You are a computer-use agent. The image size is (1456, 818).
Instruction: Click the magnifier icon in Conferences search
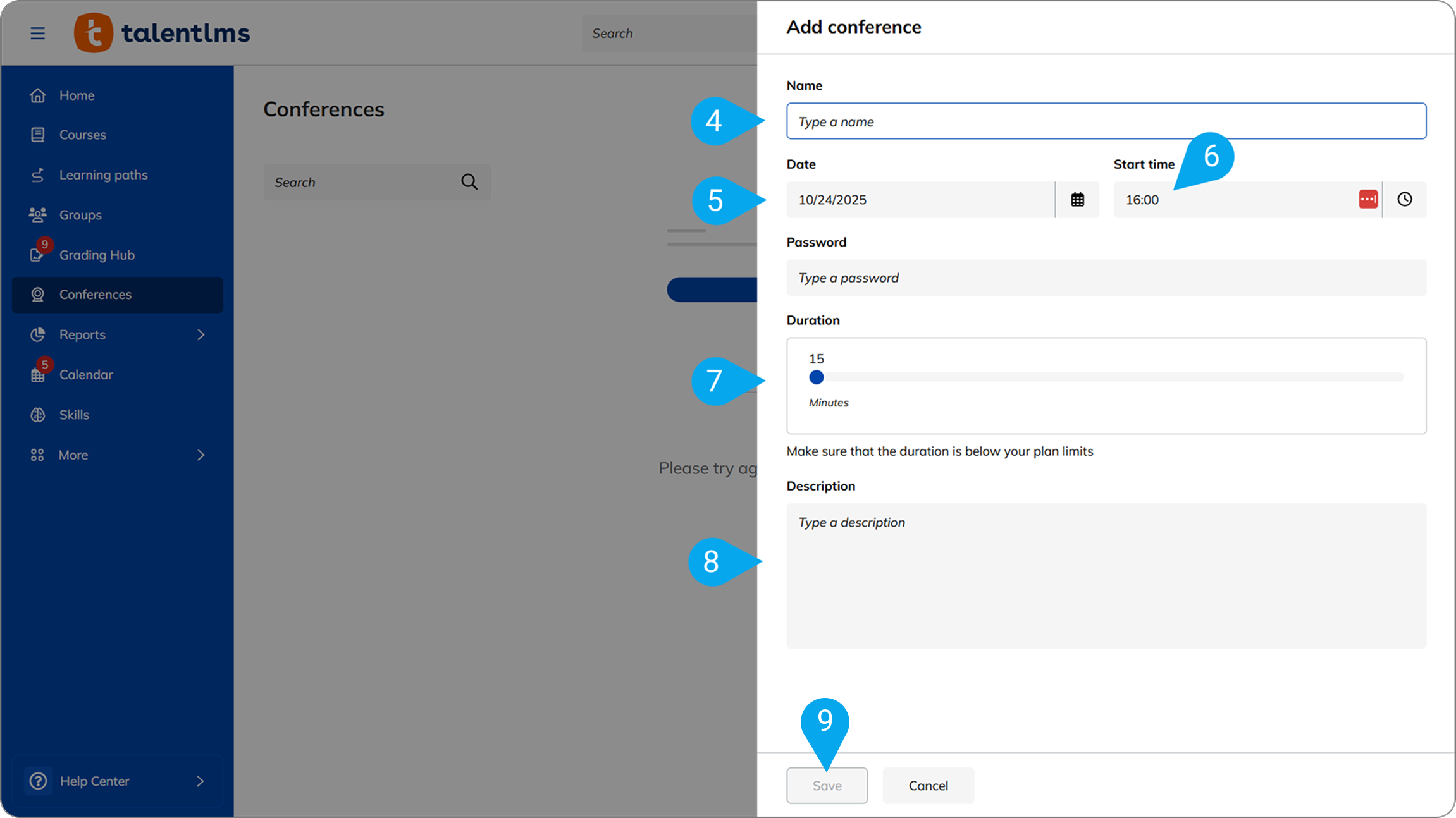tap(469, 182)
